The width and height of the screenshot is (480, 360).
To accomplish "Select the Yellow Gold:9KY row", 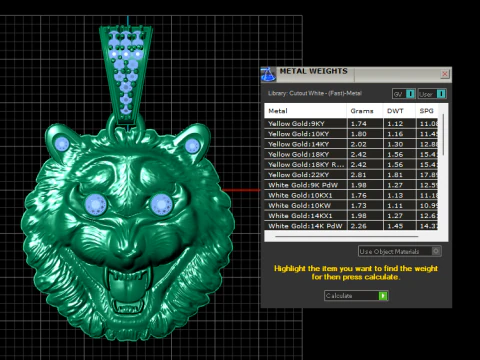I will pyautogui.click(x=351, y=124).
